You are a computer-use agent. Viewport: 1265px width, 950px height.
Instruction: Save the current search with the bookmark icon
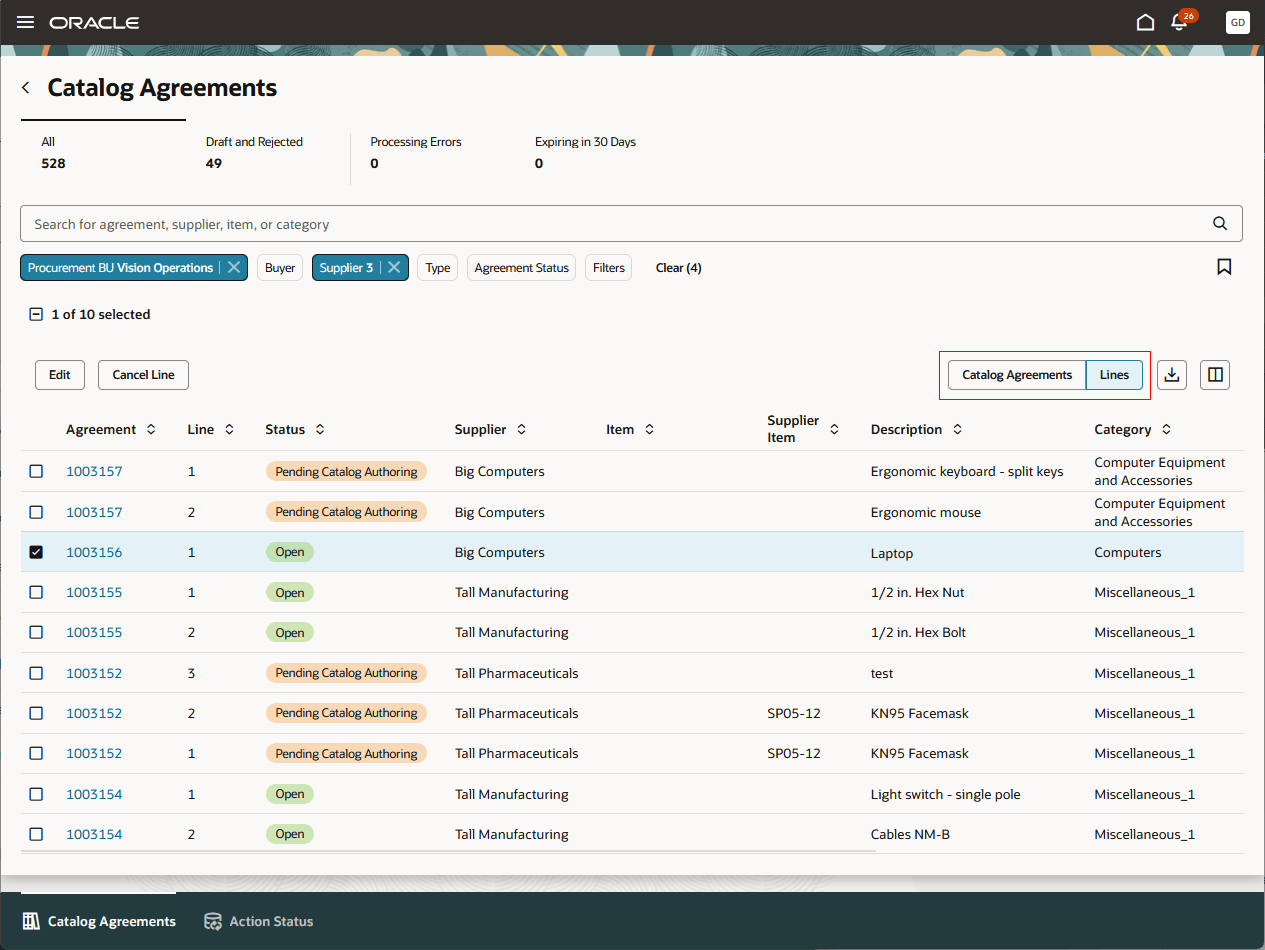click(x=1224, y=267)
